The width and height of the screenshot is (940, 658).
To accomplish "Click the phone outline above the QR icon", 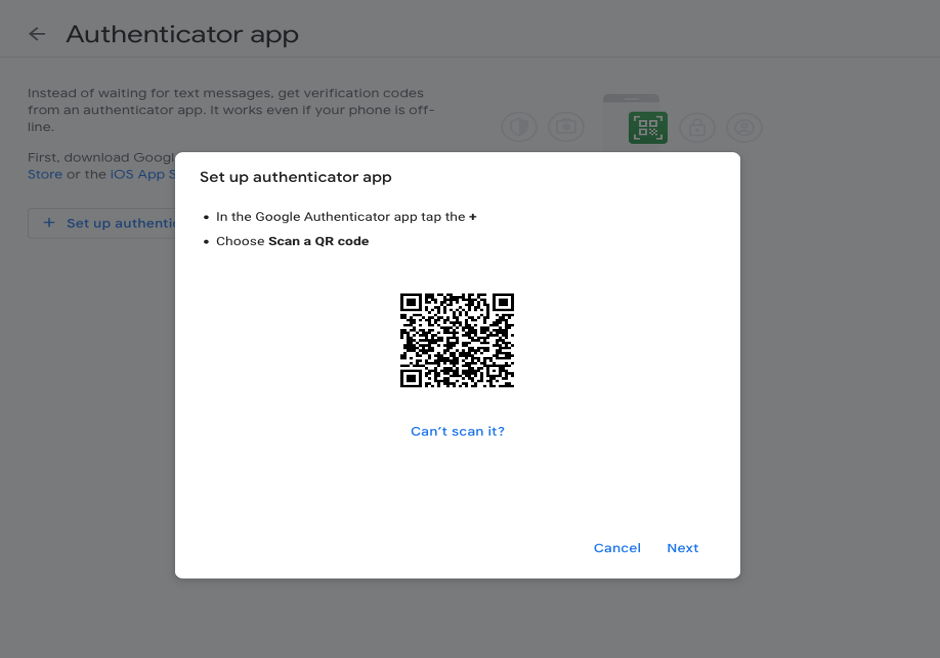I will [x=631, y=98].
